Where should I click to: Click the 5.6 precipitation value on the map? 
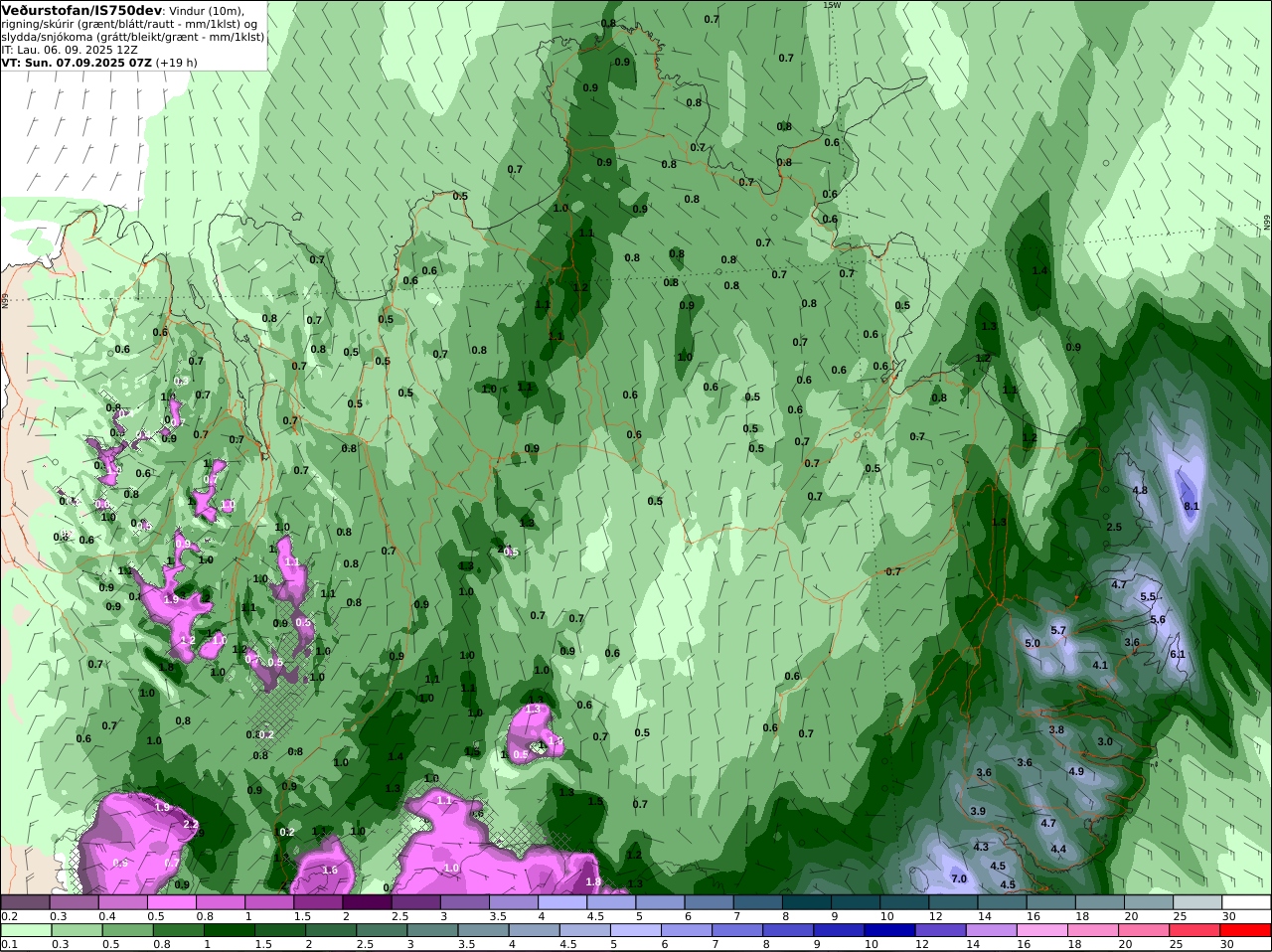point(1158,619)
